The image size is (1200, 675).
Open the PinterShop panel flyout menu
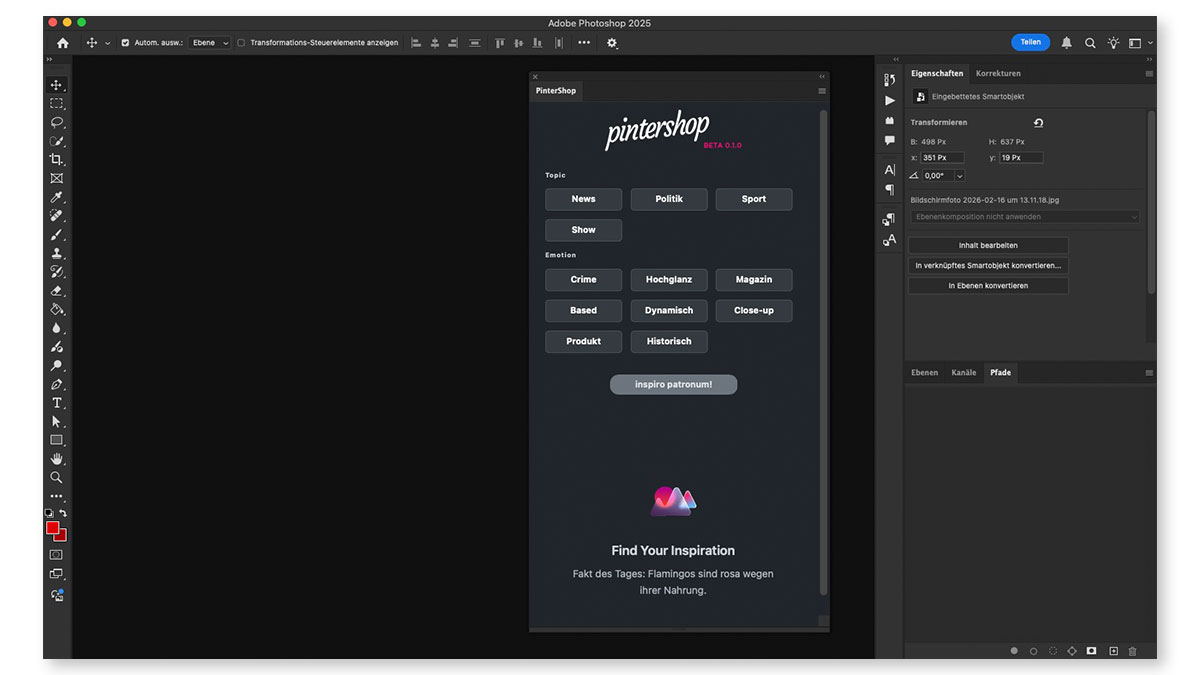tap(822, 91)
